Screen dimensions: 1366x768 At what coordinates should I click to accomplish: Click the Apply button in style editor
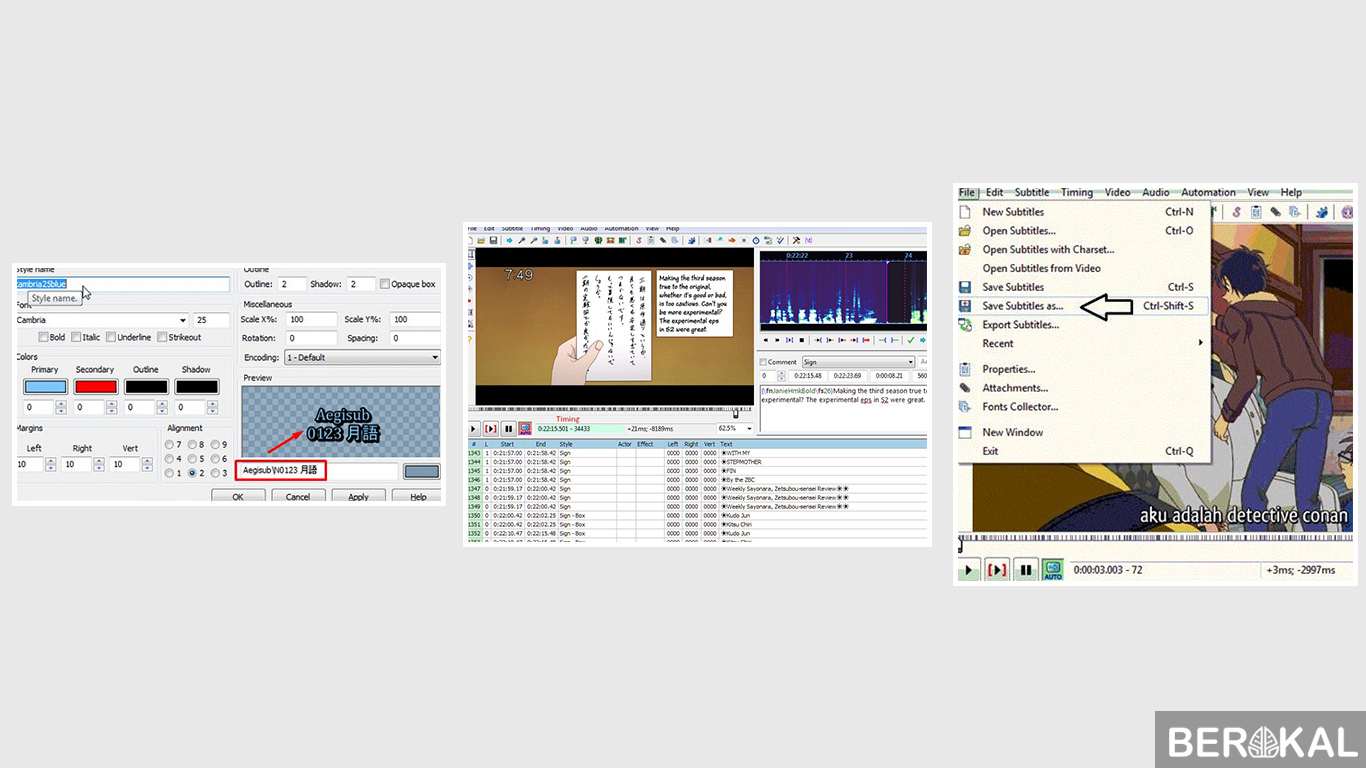click(x=358, y=496)
